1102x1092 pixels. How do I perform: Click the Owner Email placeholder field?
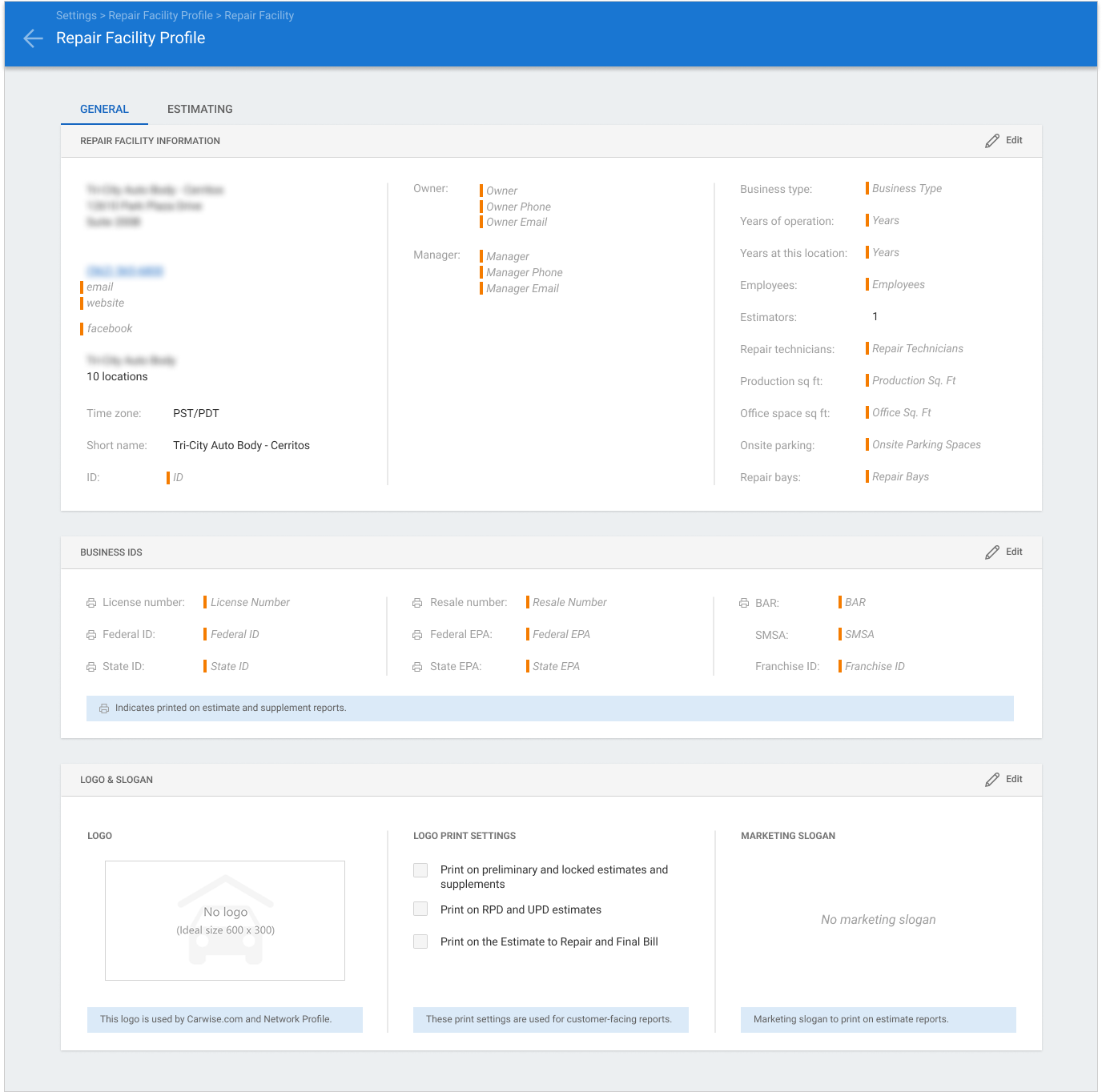tap(517, 223)
